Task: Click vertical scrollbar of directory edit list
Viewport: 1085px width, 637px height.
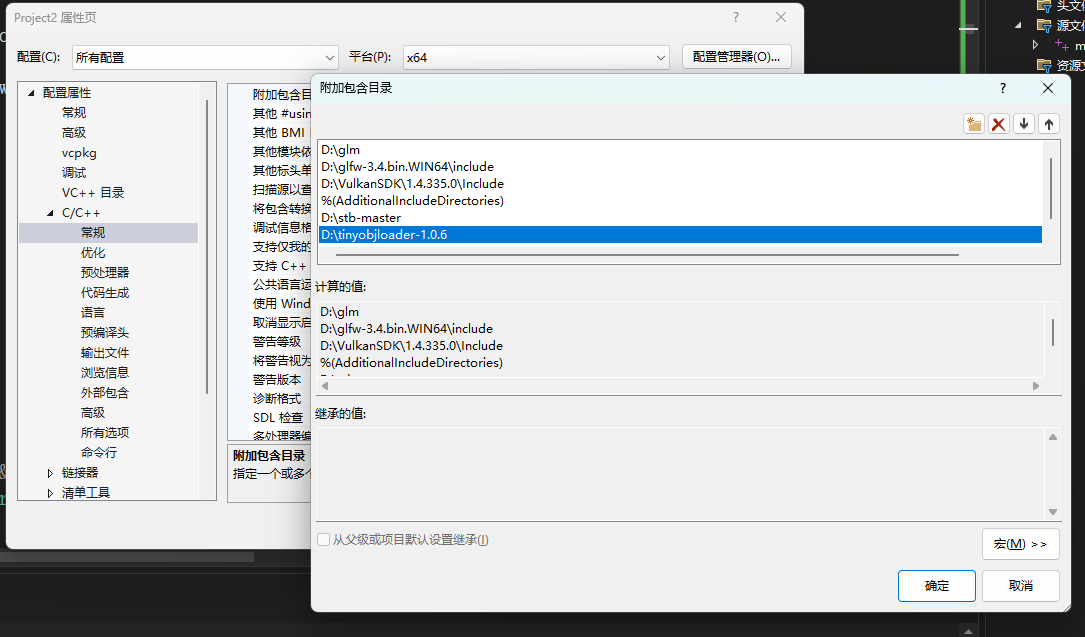Action: (x=1051, y=189)
